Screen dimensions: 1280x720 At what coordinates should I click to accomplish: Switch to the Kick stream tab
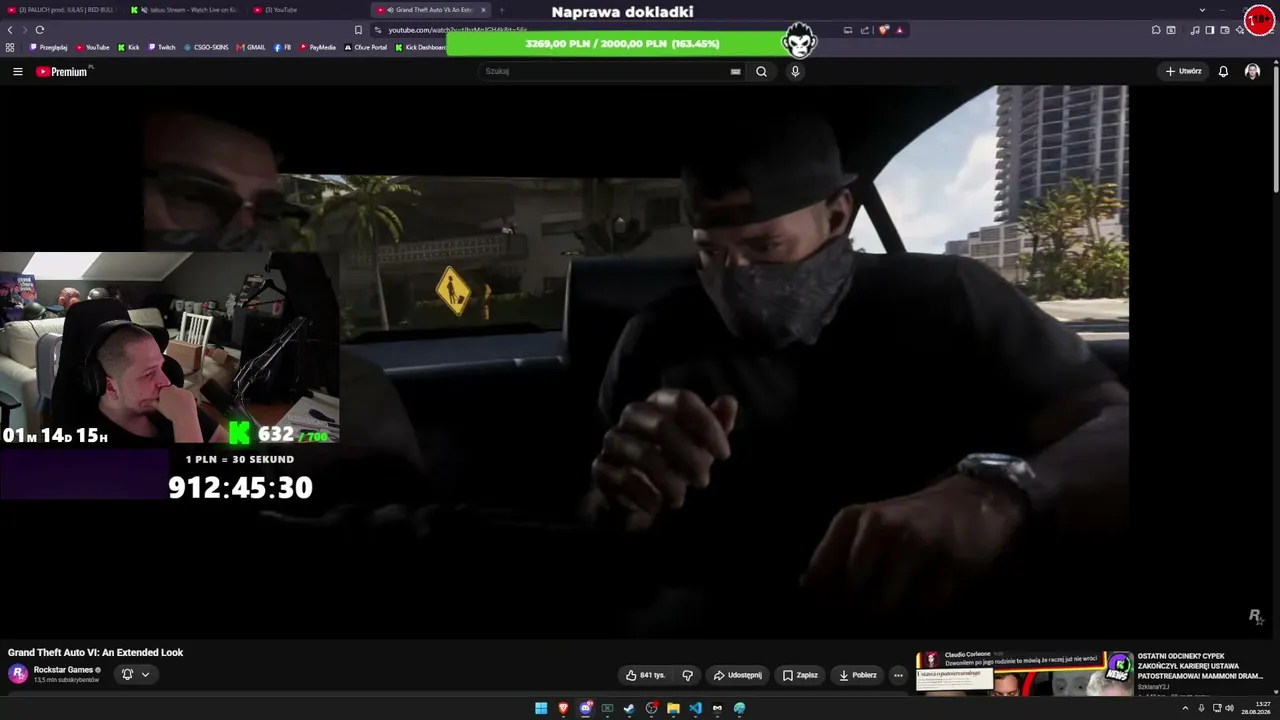184,10
